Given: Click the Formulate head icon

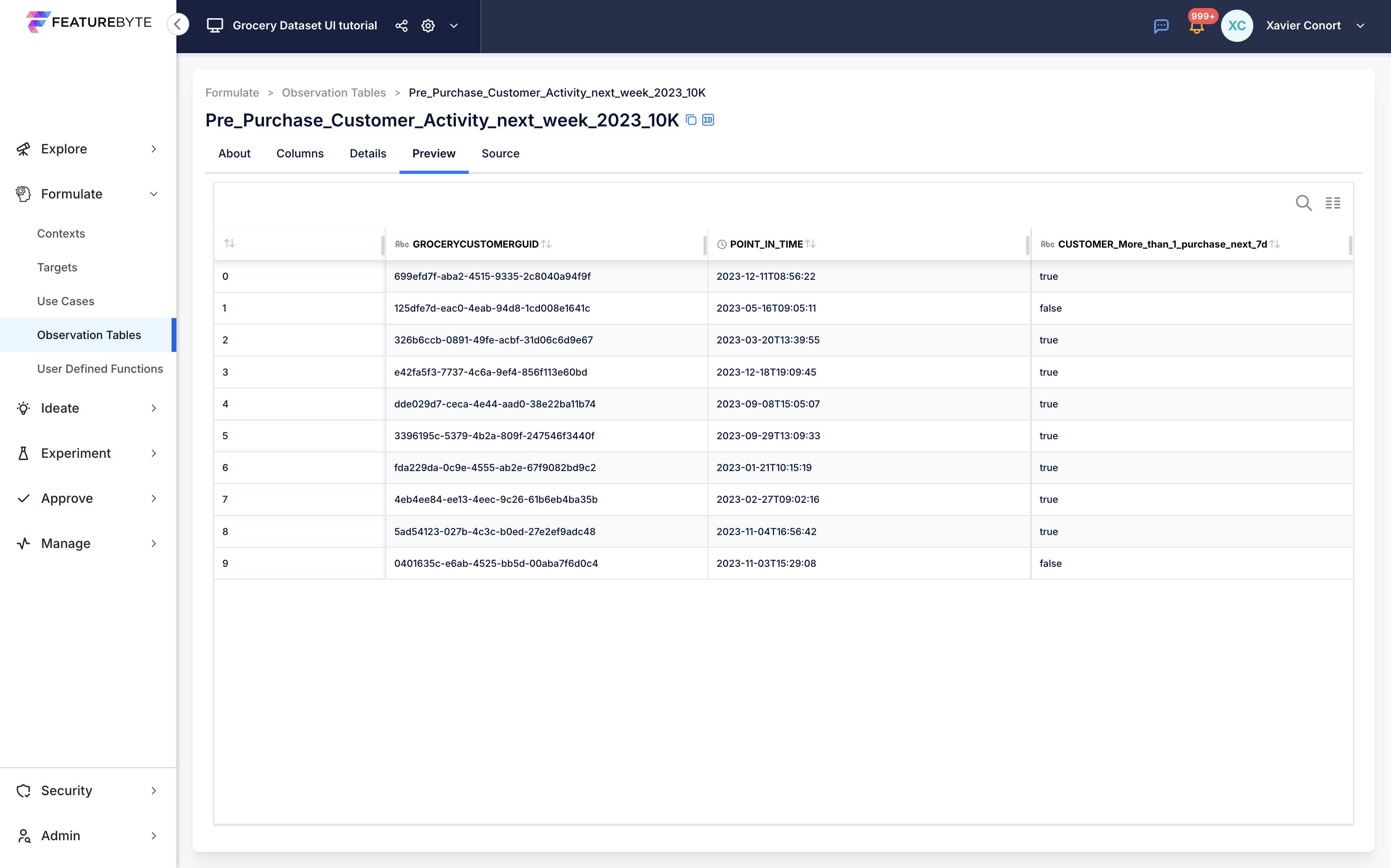Looking at the screenshot, I should [23, 194].
